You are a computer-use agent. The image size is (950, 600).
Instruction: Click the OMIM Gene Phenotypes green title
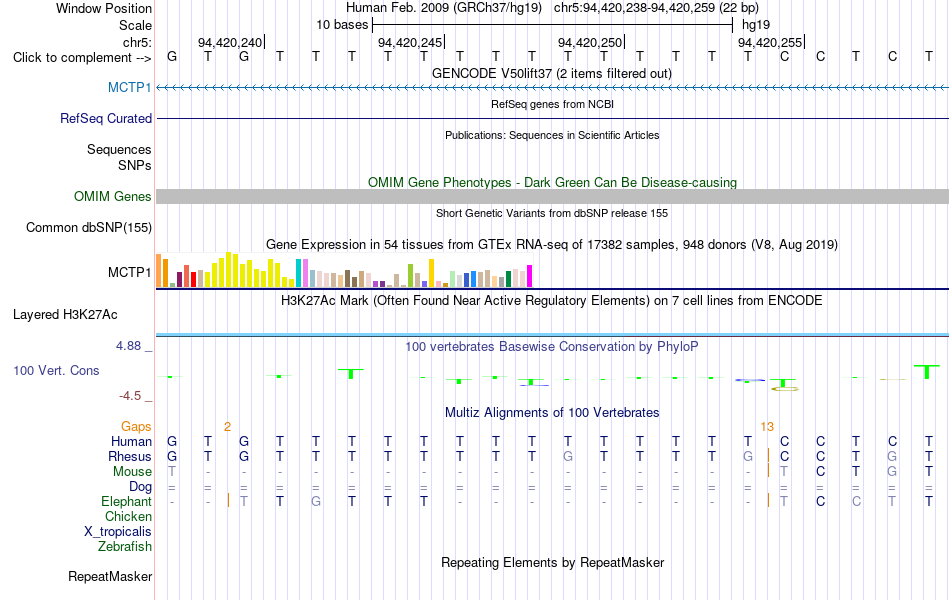553,182
